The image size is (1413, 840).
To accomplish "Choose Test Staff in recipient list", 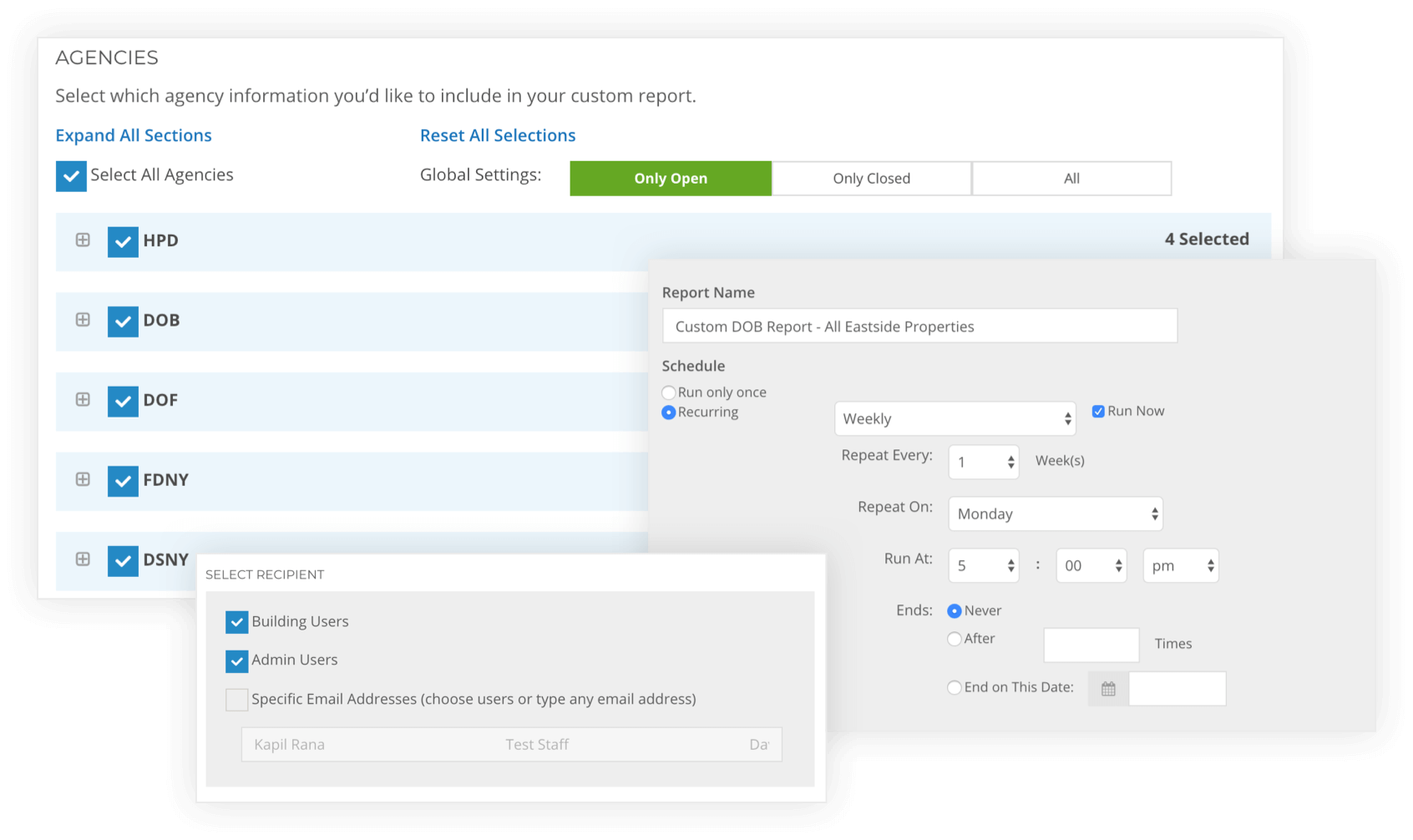I will (537, 744).
